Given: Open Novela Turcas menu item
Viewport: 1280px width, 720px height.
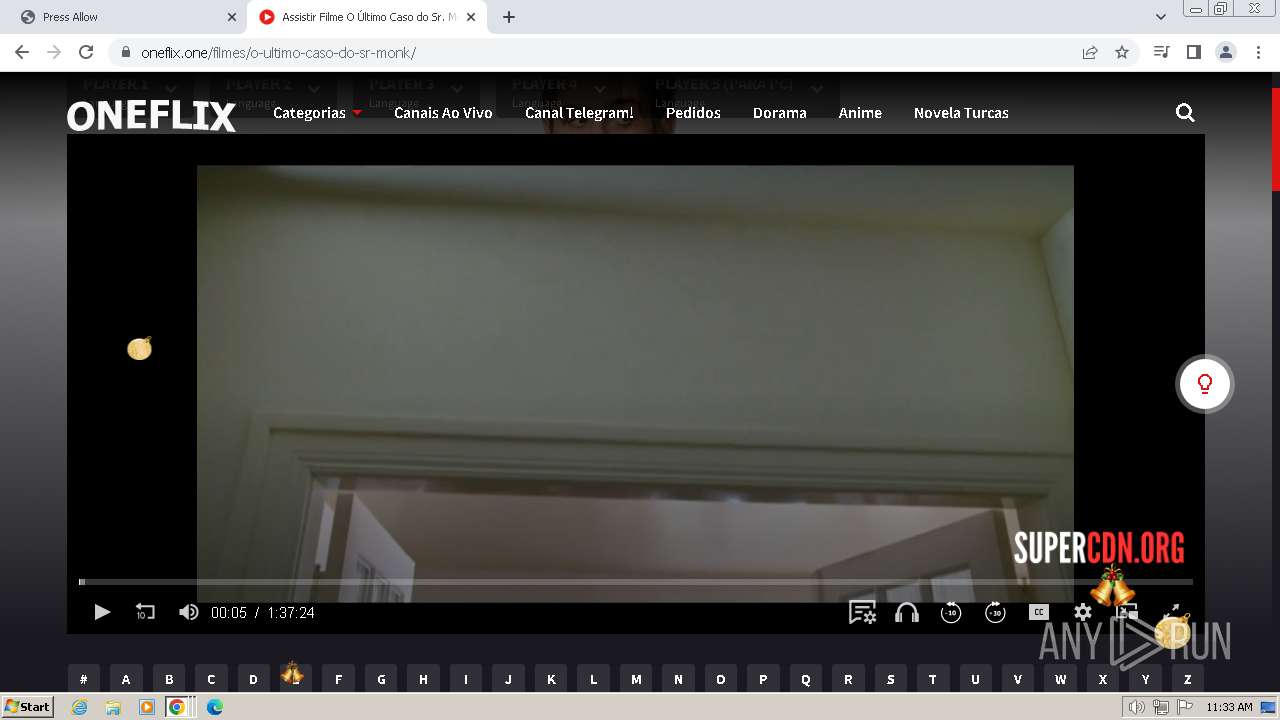Looking at the screenshot, I should pos(961,113).
